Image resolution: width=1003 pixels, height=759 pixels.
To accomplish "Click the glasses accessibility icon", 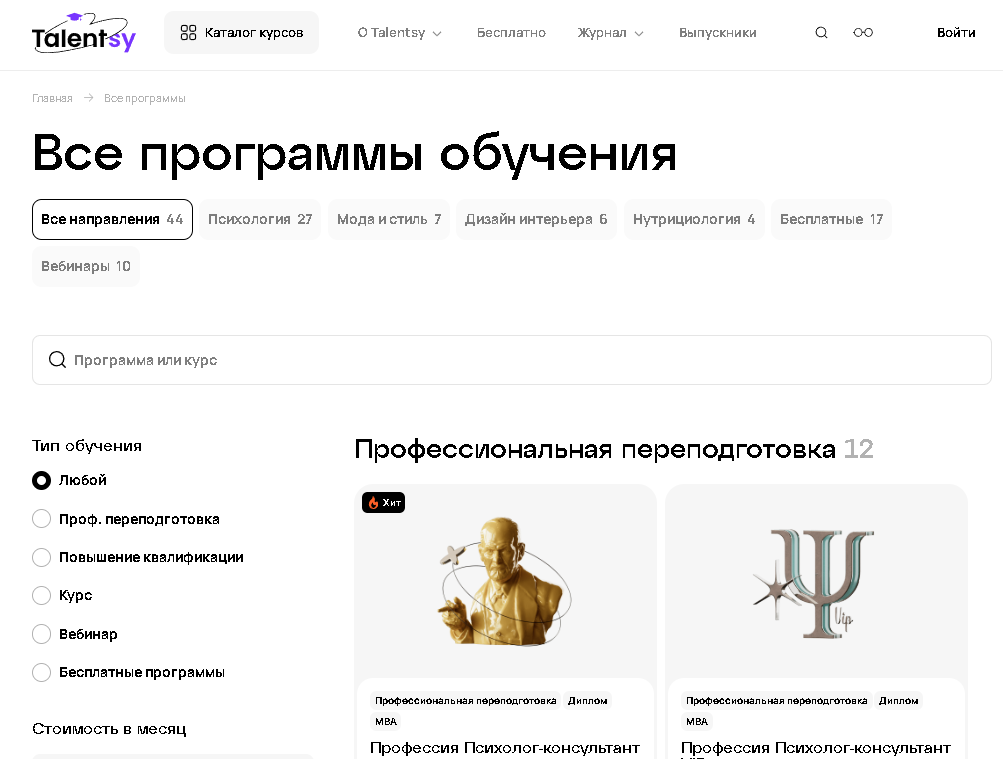I will (x=863, y=33).
